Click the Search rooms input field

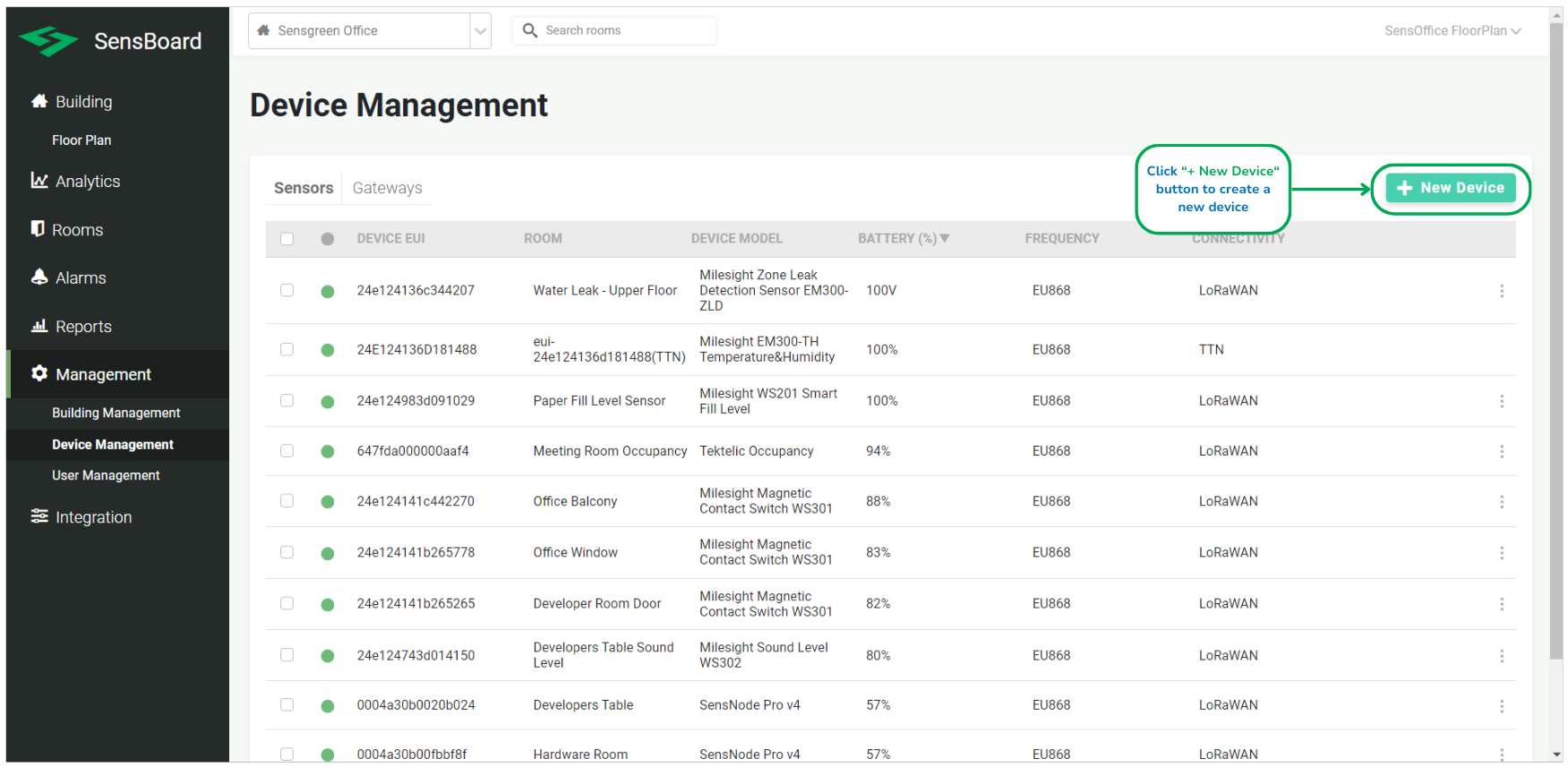(614, 30)
